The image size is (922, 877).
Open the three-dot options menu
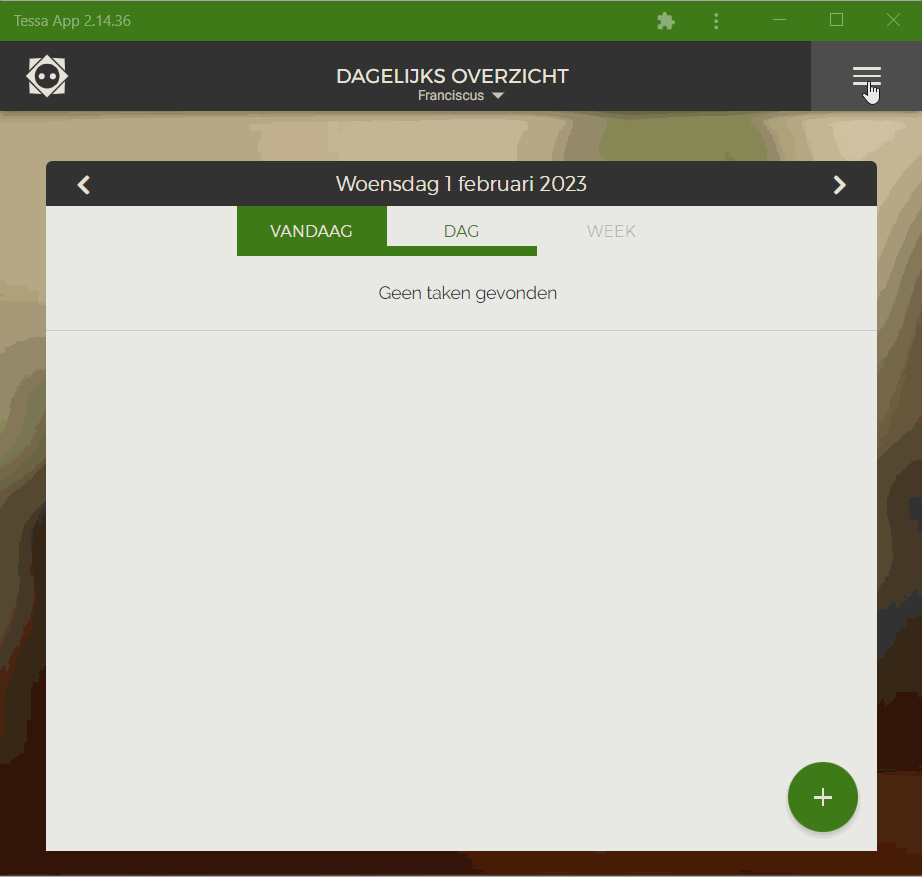716,21
